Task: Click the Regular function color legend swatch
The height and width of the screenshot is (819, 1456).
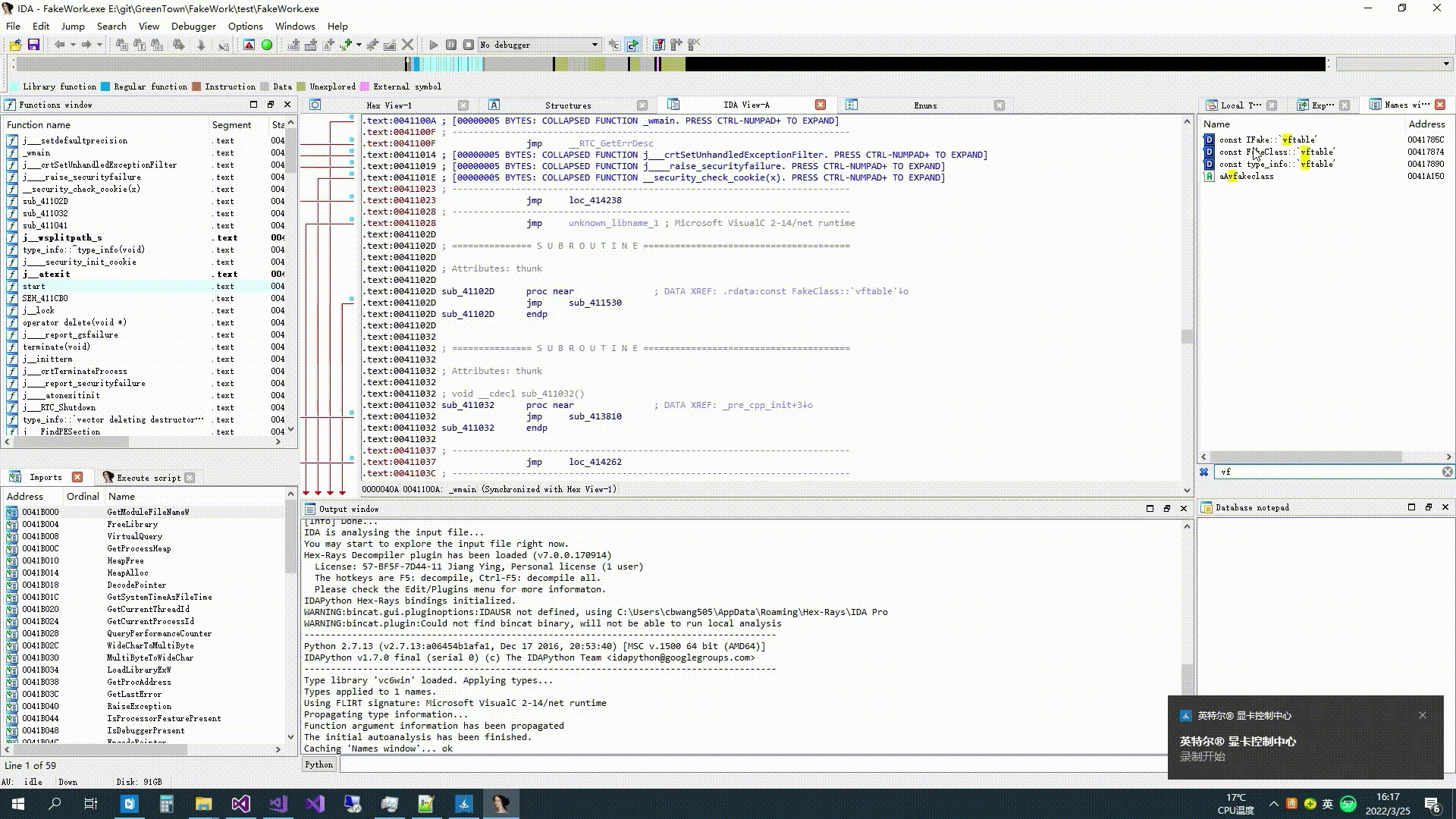Action: click(105, 86)
